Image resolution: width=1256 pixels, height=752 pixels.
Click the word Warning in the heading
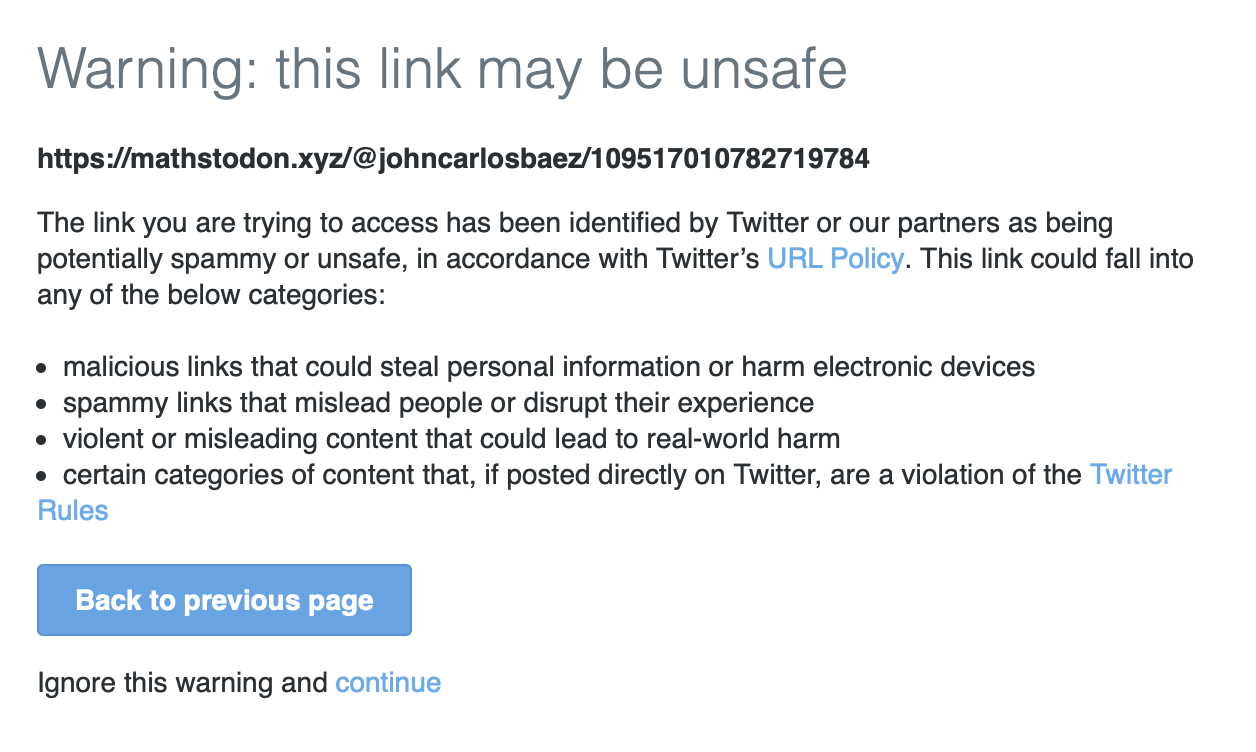pos(147,70)
